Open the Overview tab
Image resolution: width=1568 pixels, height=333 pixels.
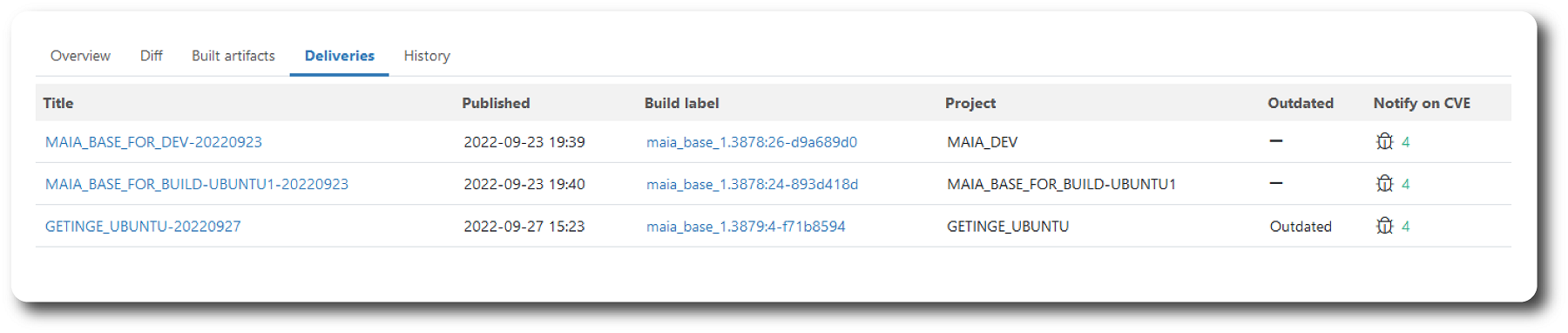[x=80, y=56]
